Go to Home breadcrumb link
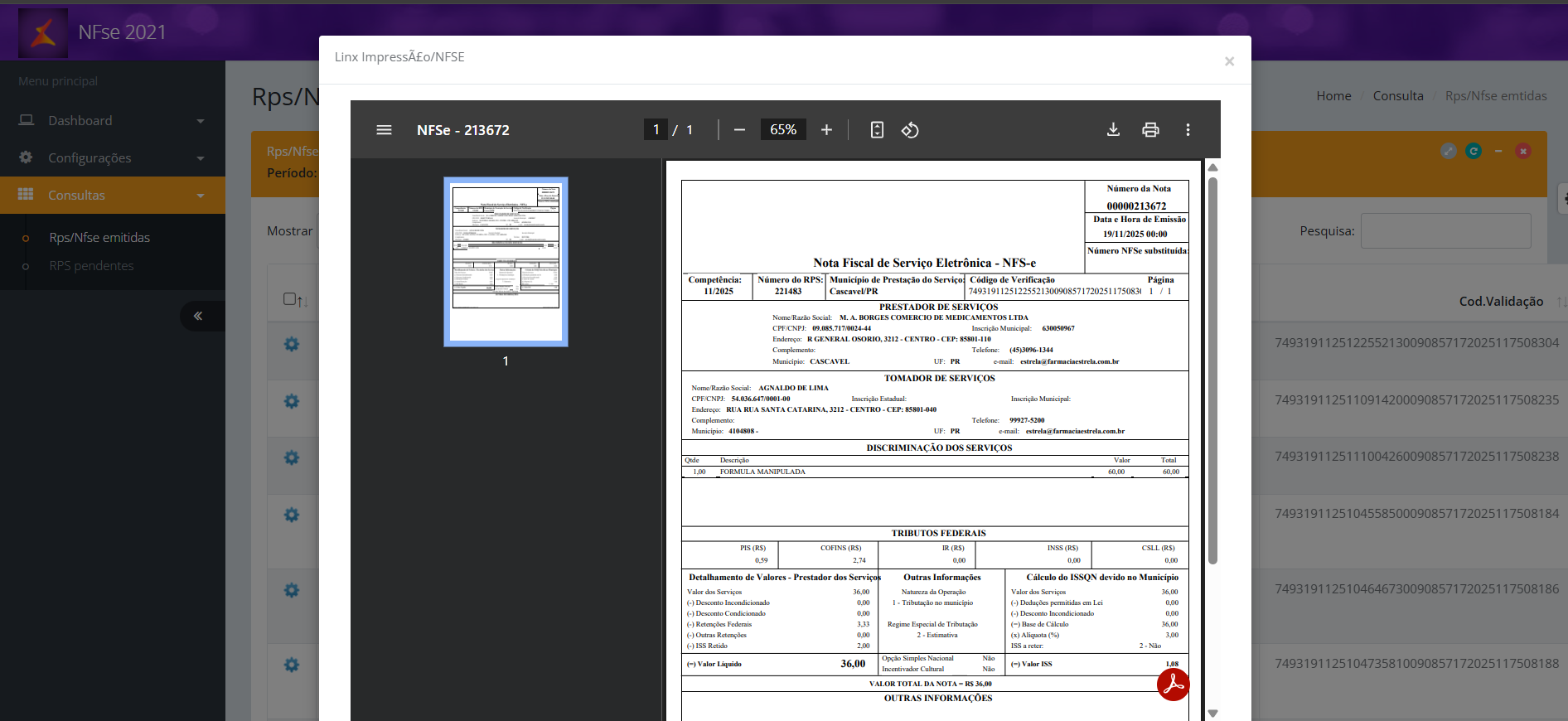Viewport: 1568px width, 721px height. (x=1333, y=96)
